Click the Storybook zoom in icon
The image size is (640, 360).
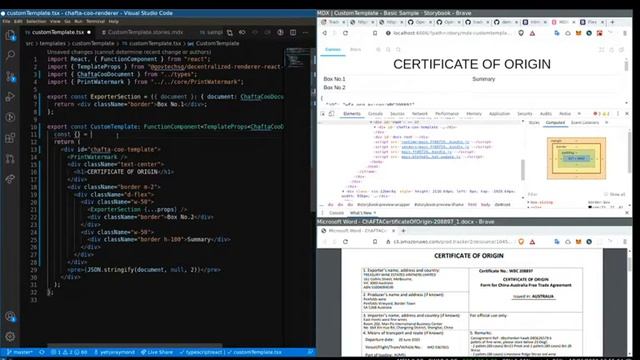click(378, 49)
